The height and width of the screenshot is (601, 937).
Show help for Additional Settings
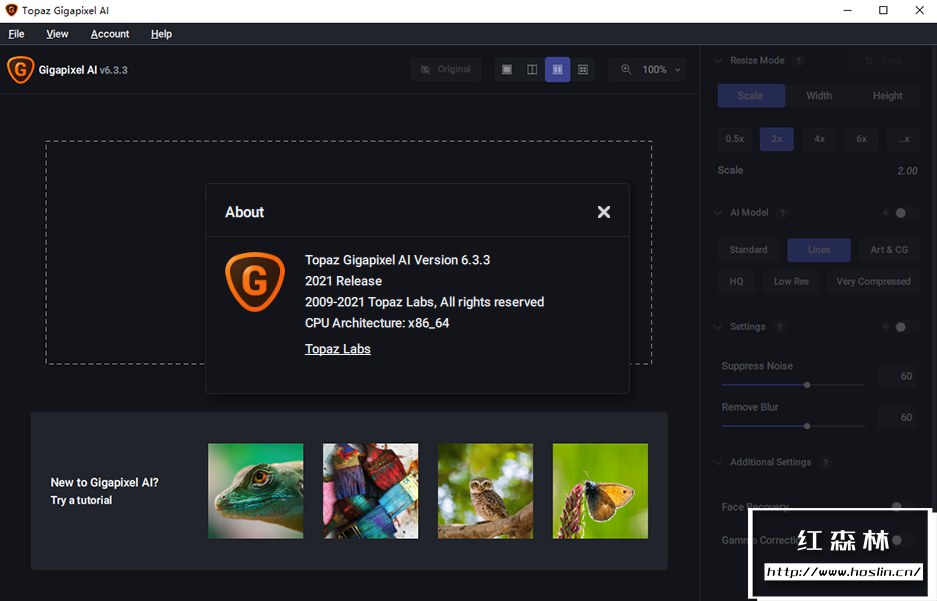pos(825,462)
